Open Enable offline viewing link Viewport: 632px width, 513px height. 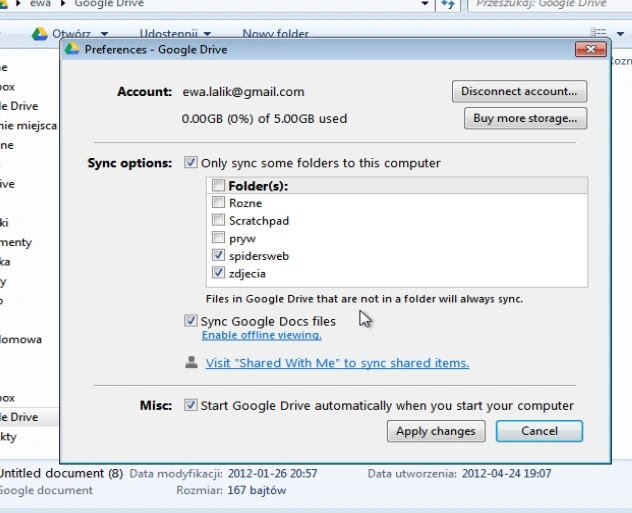point(262,335)
